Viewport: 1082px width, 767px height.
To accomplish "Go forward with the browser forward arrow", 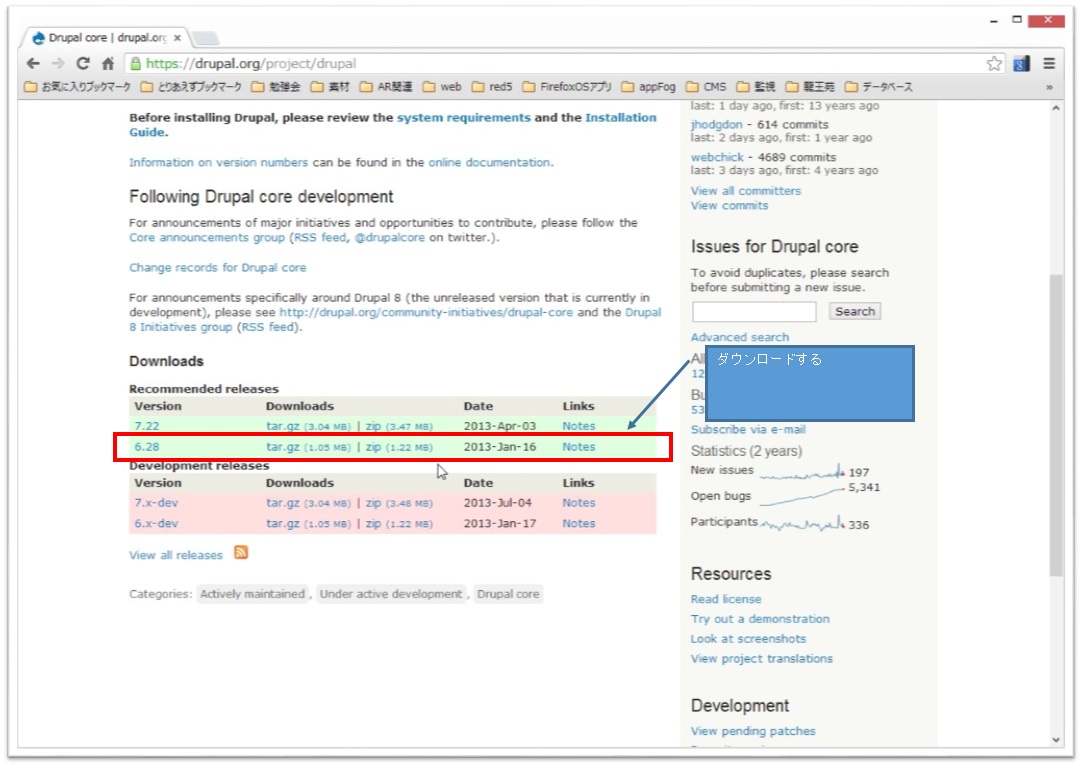I will 58,63.
